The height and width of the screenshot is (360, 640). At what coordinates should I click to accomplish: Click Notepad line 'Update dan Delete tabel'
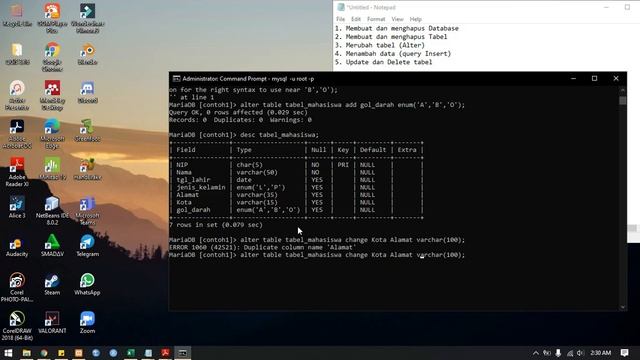[x=389, y=62]
